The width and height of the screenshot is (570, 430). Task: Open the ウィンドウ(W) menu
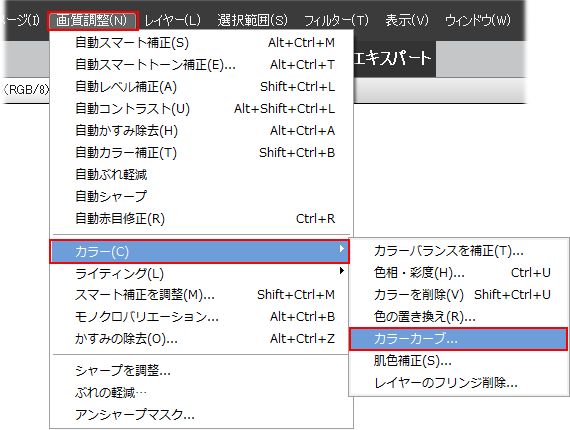coord(478,20)
